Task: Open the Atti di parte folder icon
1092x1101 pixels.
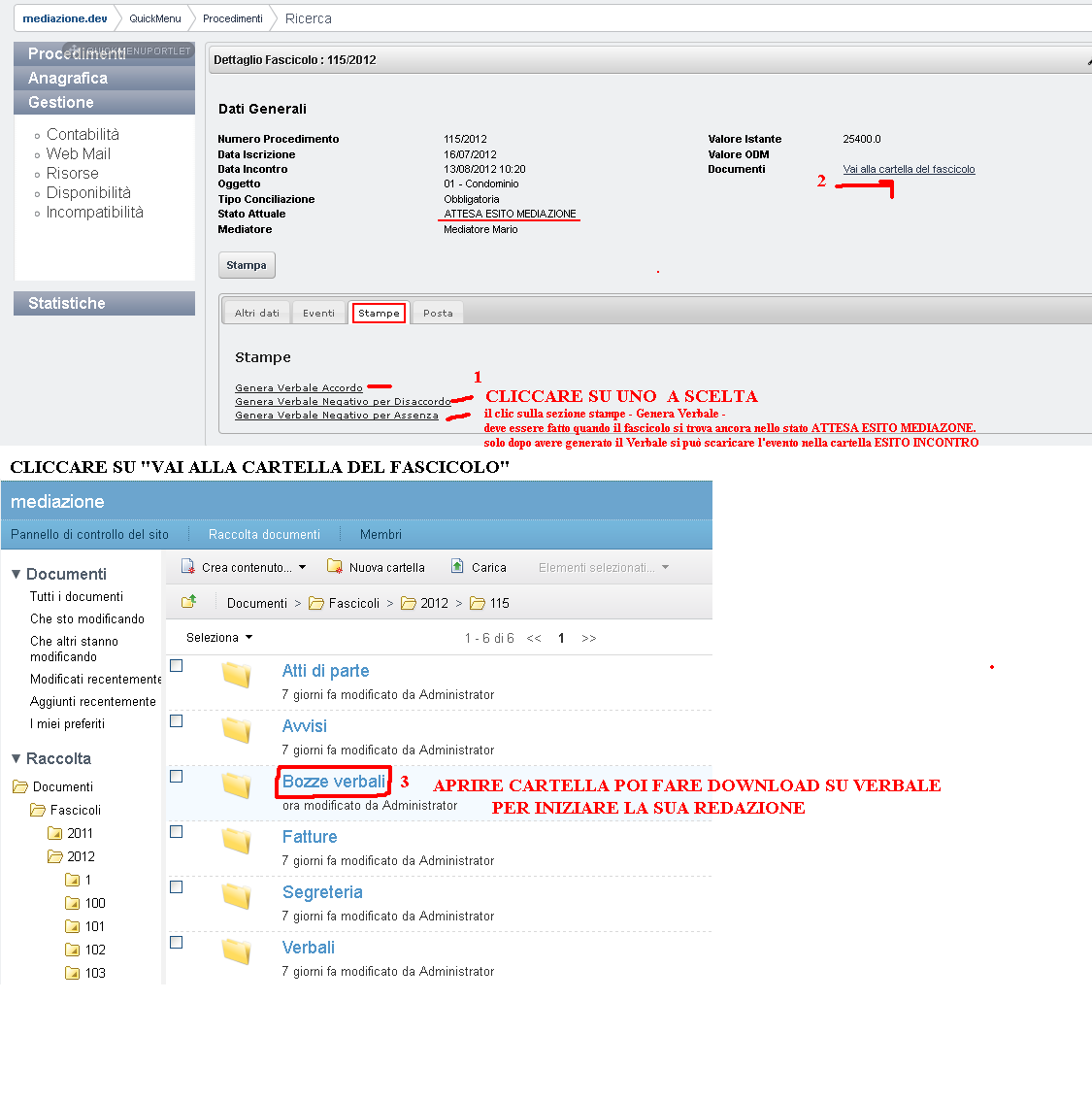Action: 237,674
